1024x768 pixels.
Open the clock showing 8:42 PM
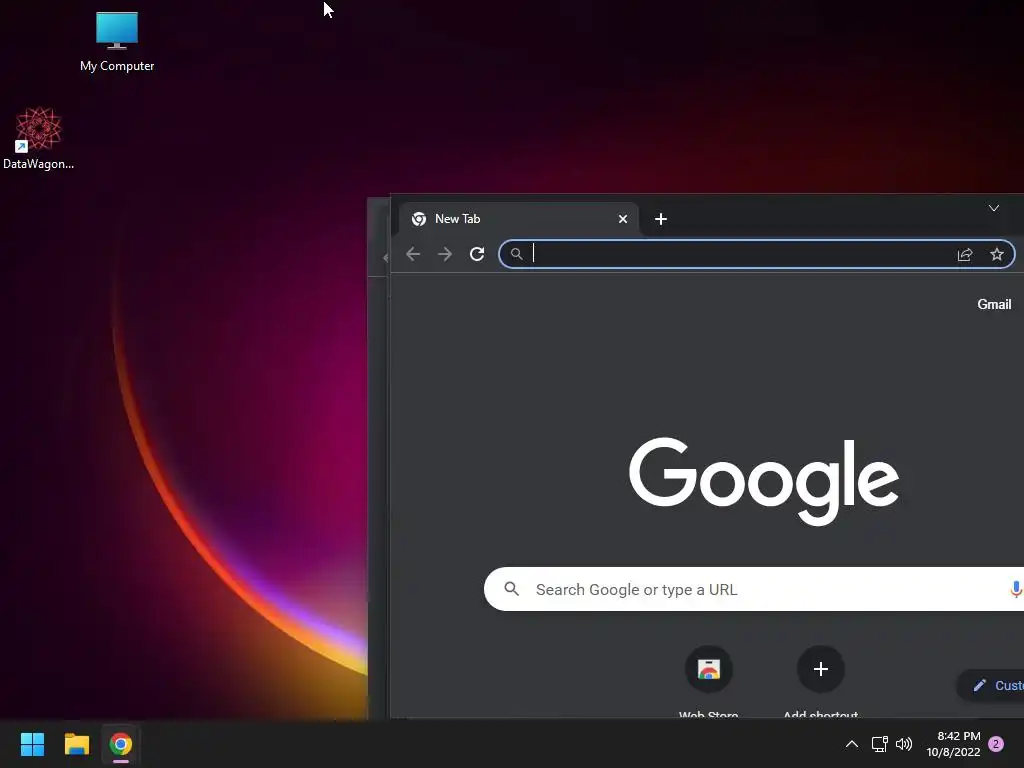point(953,744)
